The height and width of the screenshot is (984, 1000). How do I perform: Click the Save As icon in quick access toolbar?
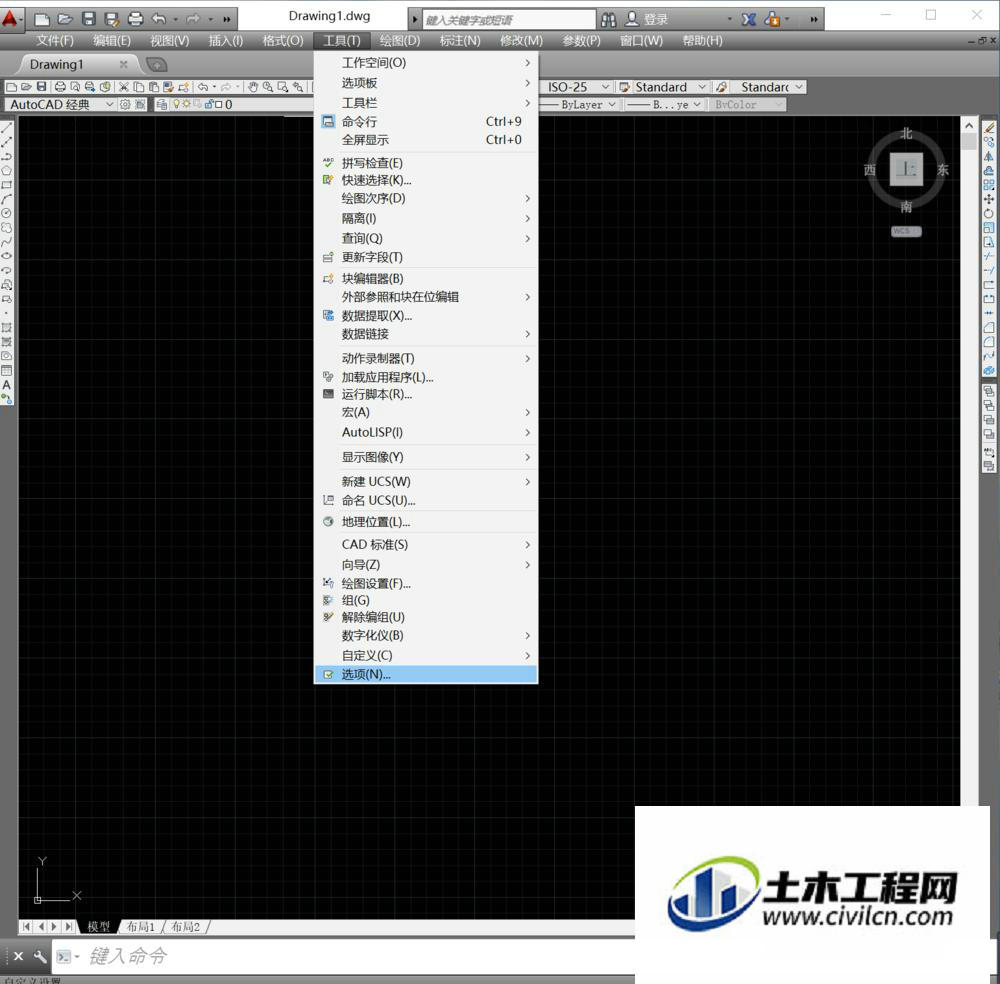coord(112,19)
